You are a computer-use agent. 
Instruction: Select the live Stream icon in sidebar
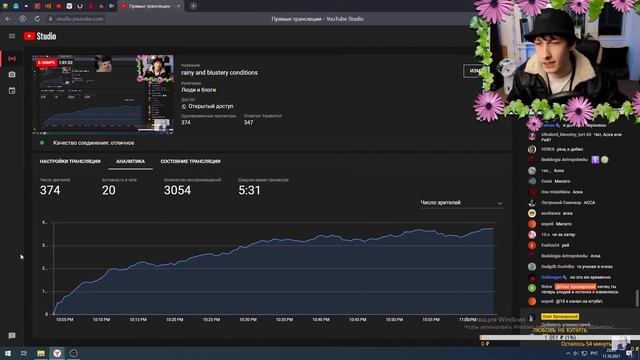(x=12, y=59)
